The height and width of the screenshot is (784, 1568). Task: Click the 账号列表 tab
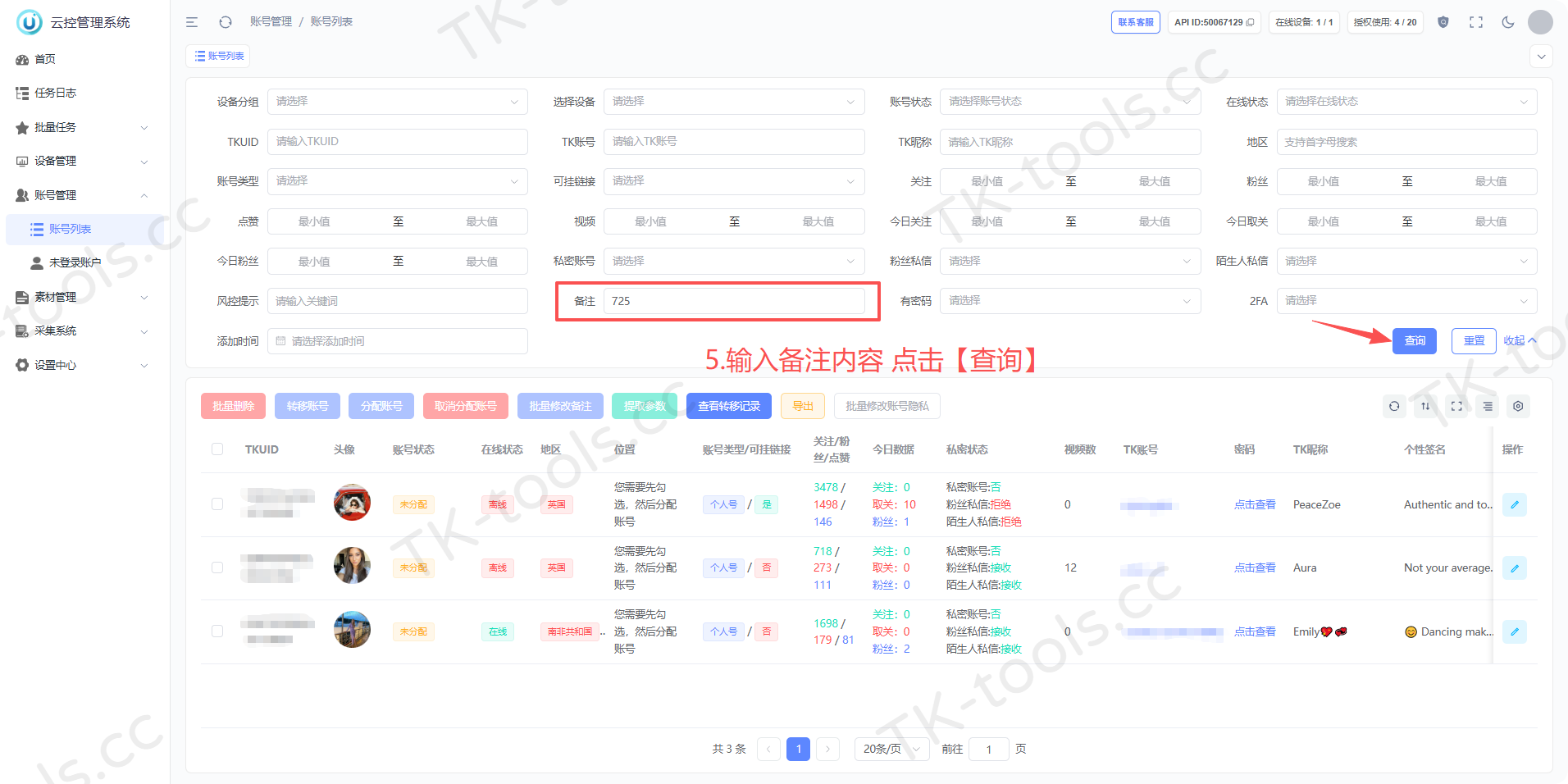[218, 56]
